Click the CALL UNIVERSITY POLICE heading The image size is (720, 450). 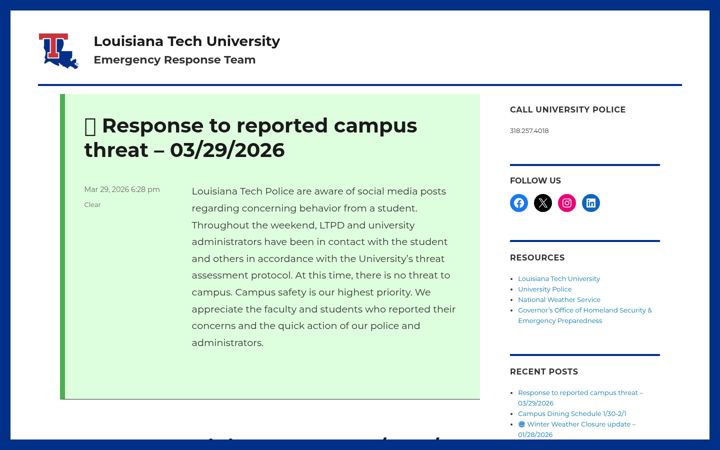[x=568, y=109]
